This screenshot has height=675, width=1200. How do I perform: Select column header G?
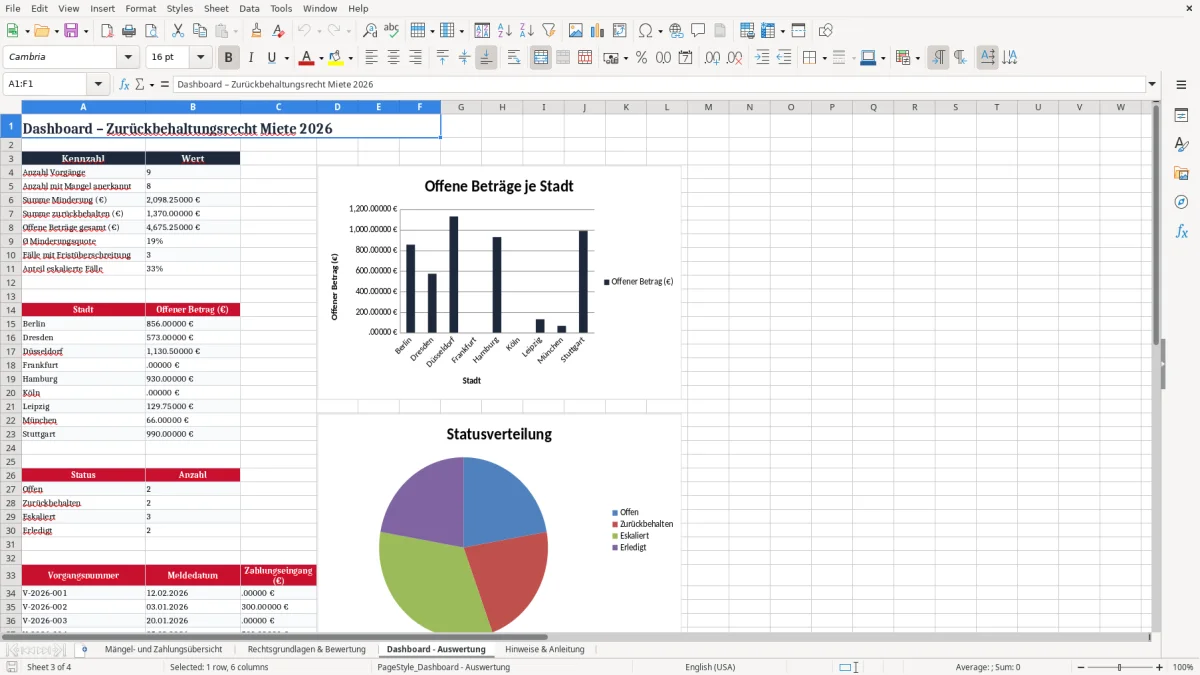point(461,107)
